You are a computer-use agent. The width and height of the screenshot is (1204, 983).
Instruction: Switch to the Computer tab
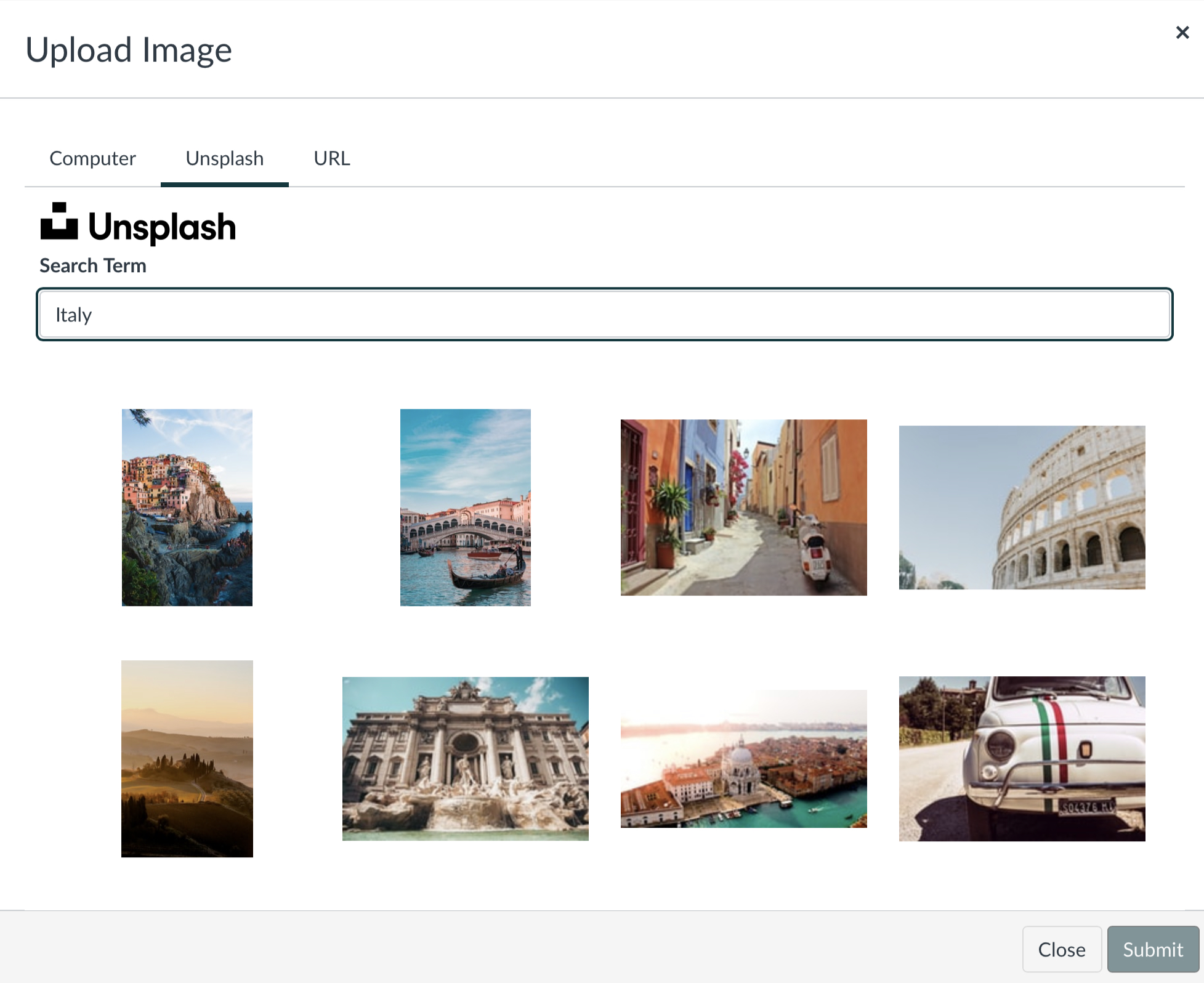click(x=92, y=158)
